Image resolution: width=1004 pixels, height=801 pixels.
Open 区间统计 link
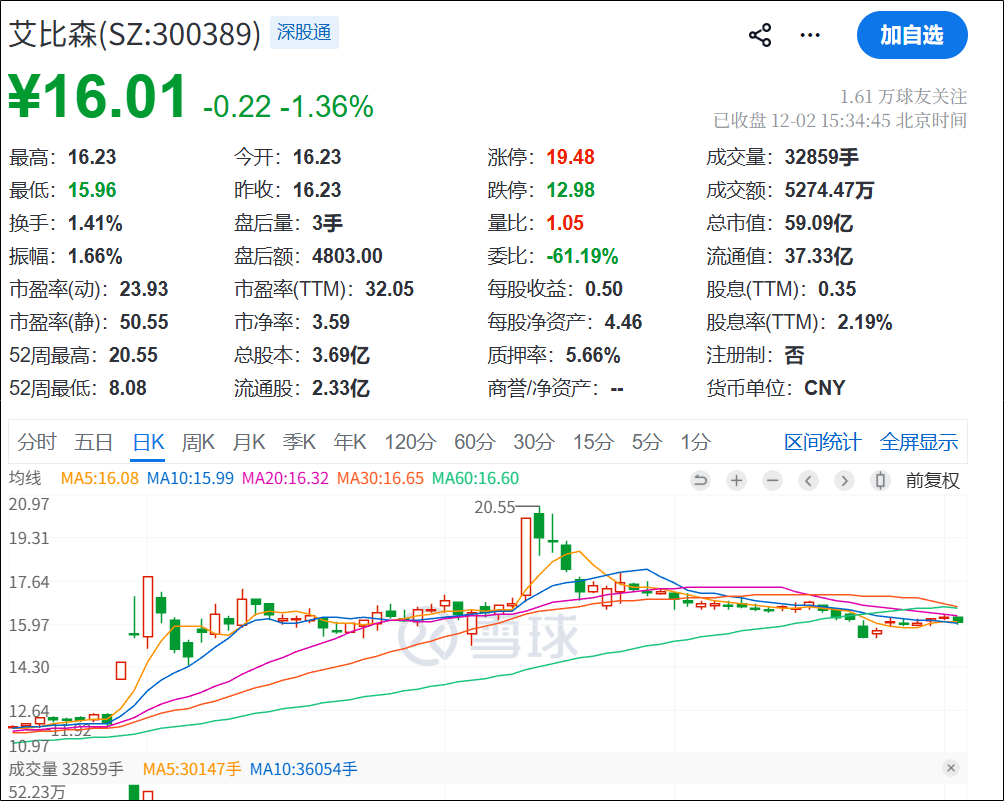pyautogui.click(x=823, y=442)
